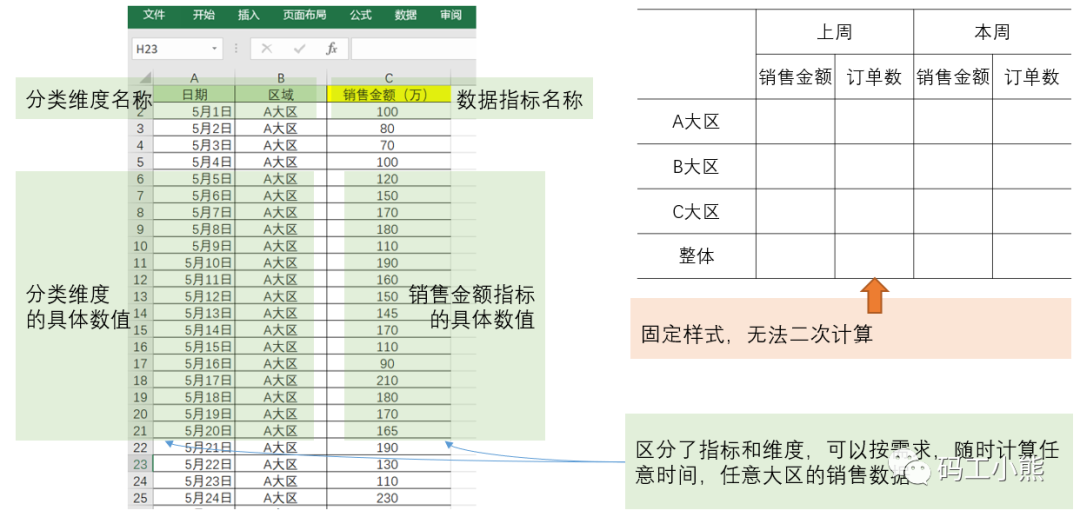1080x517 pixels.
Task: Click sales value 165 in row 21
Action: [389, 430]
